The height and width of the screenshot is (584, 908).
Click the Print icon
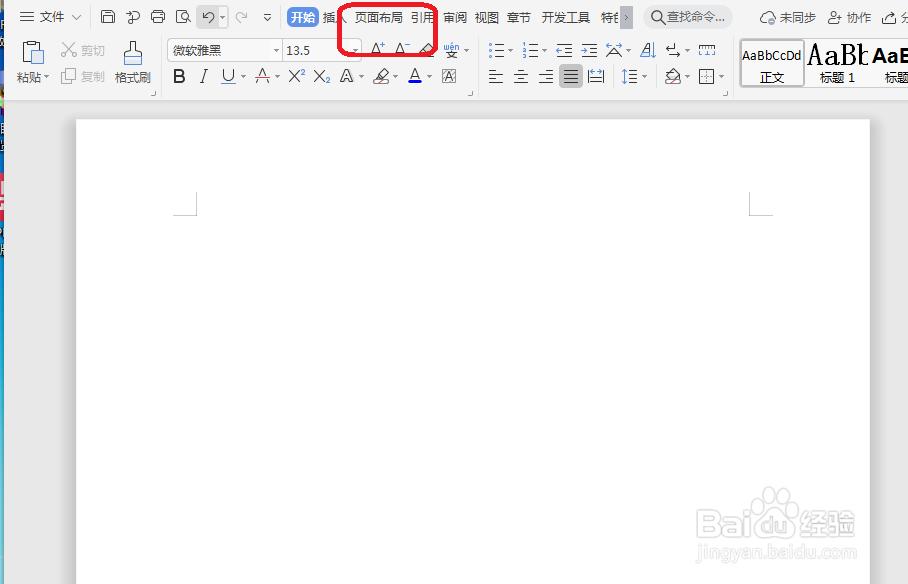click(x=158, y=17)
